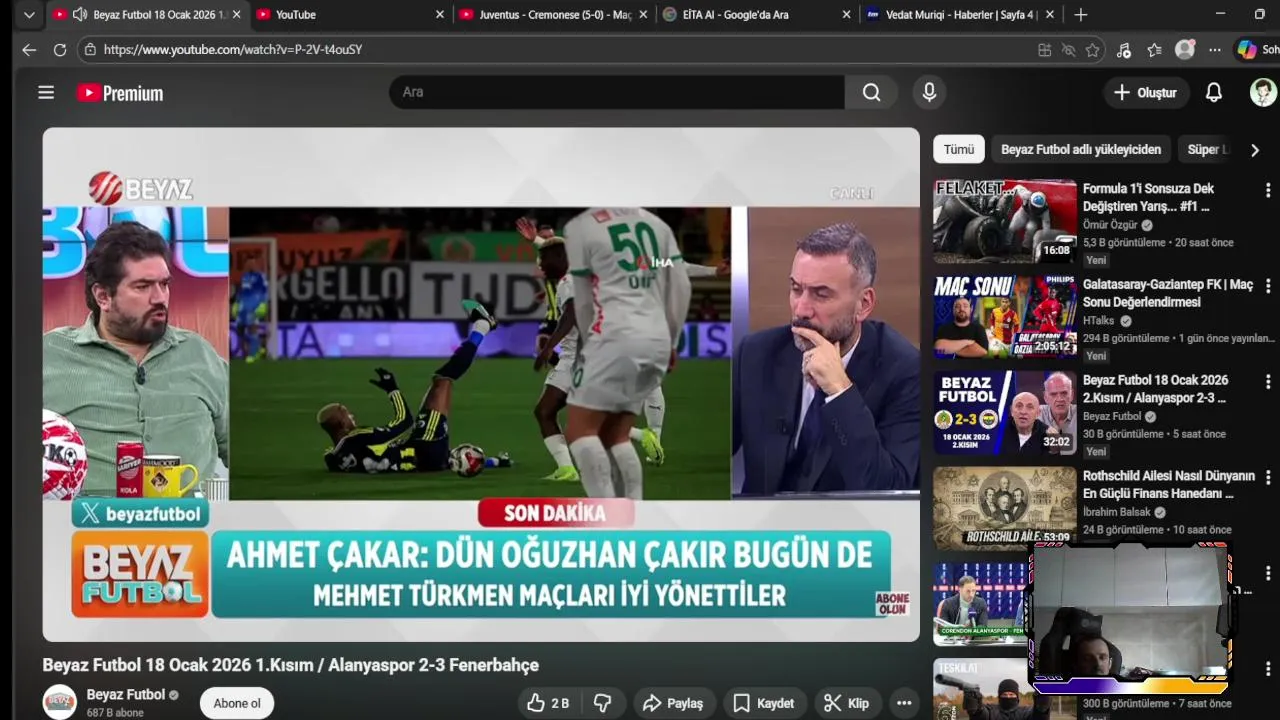The image size is (1280, 720).
Task: Open the İbrahim Balsak channel link
Action: [x=1117, y=512]
